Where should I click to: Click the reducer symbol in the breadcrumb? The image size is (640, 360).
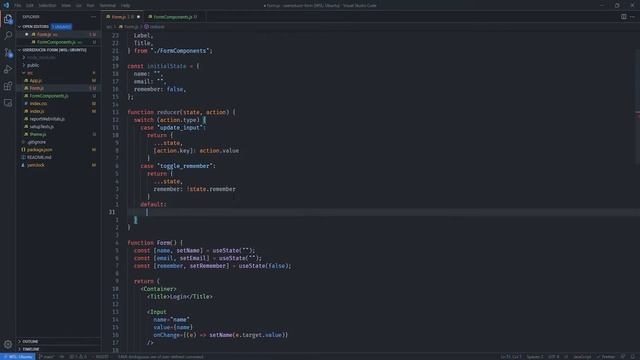point(154,27)
